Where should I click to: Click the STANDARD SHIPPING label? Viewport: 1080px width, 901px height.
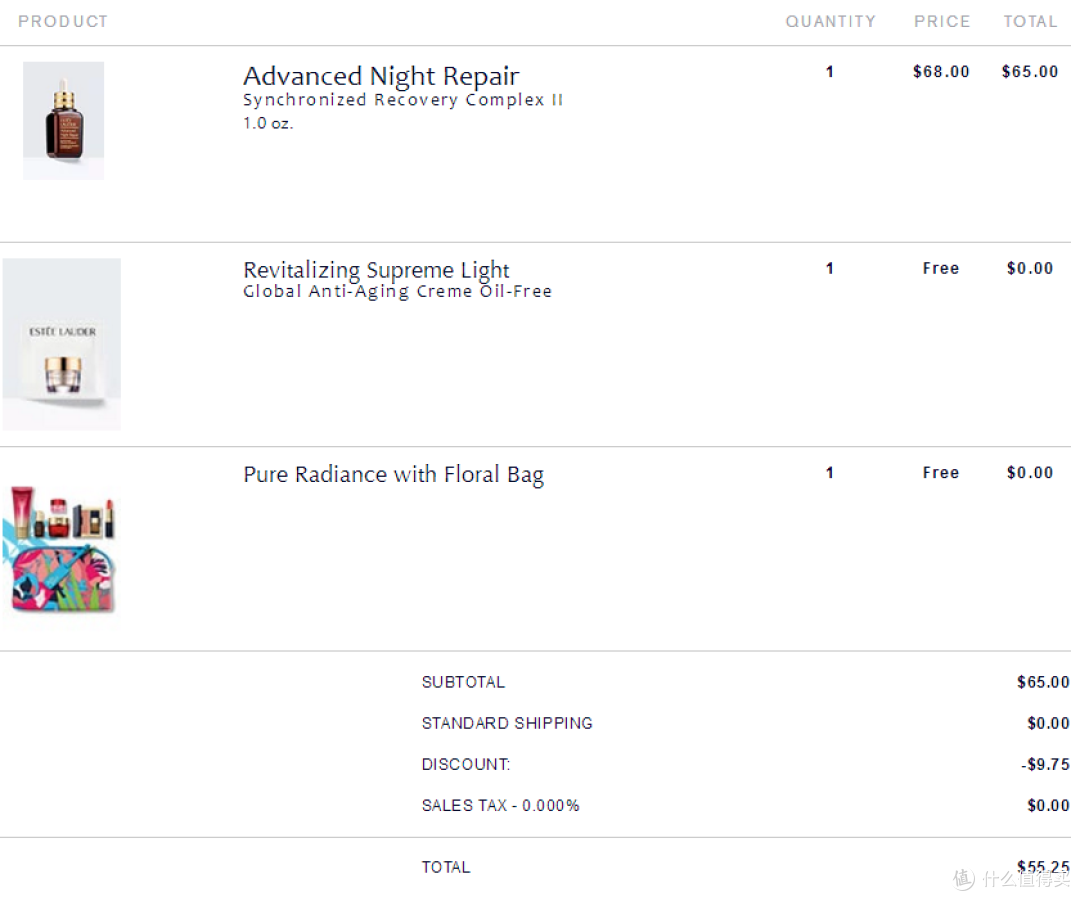(x=507, y=723)
